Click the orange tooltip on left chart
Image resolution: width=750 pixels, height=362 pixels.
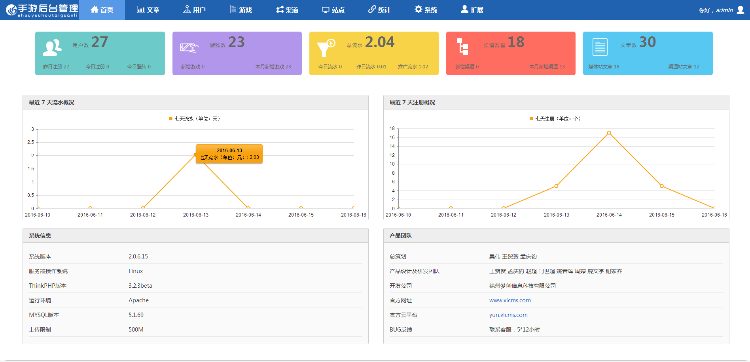coord(229,154)
